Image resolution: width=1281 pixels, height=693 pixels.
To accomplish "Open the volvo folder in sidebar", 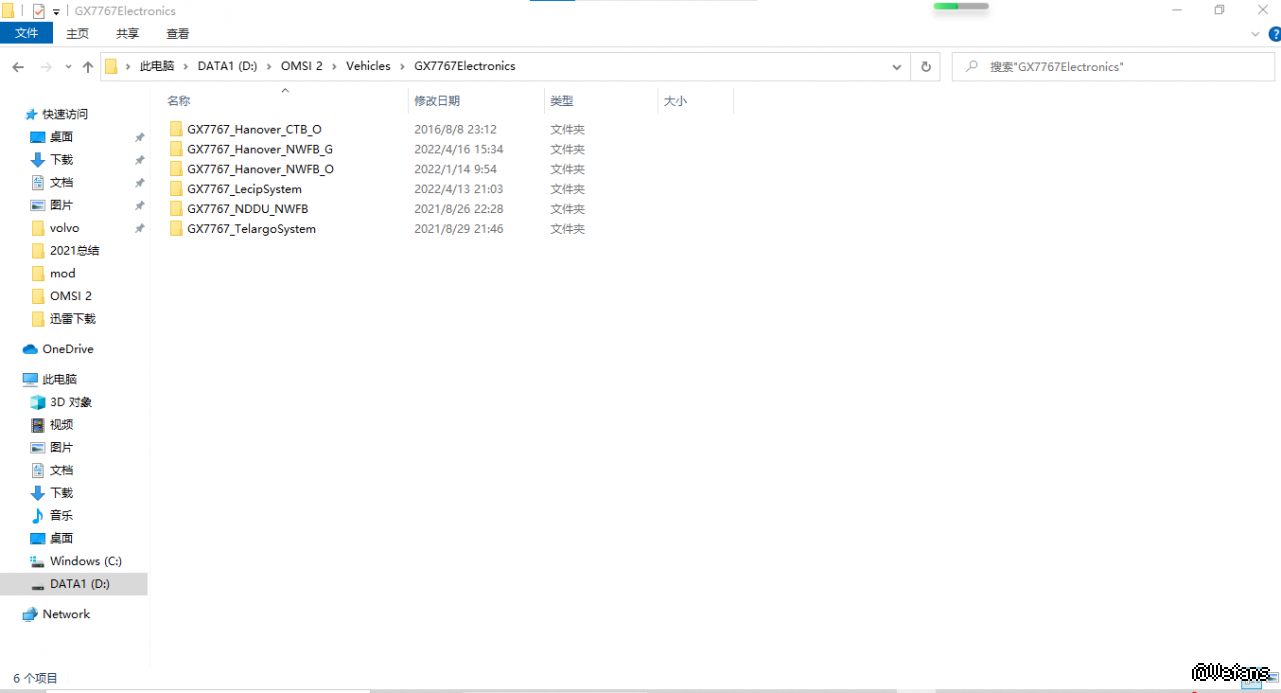I will tap(64, 228).
